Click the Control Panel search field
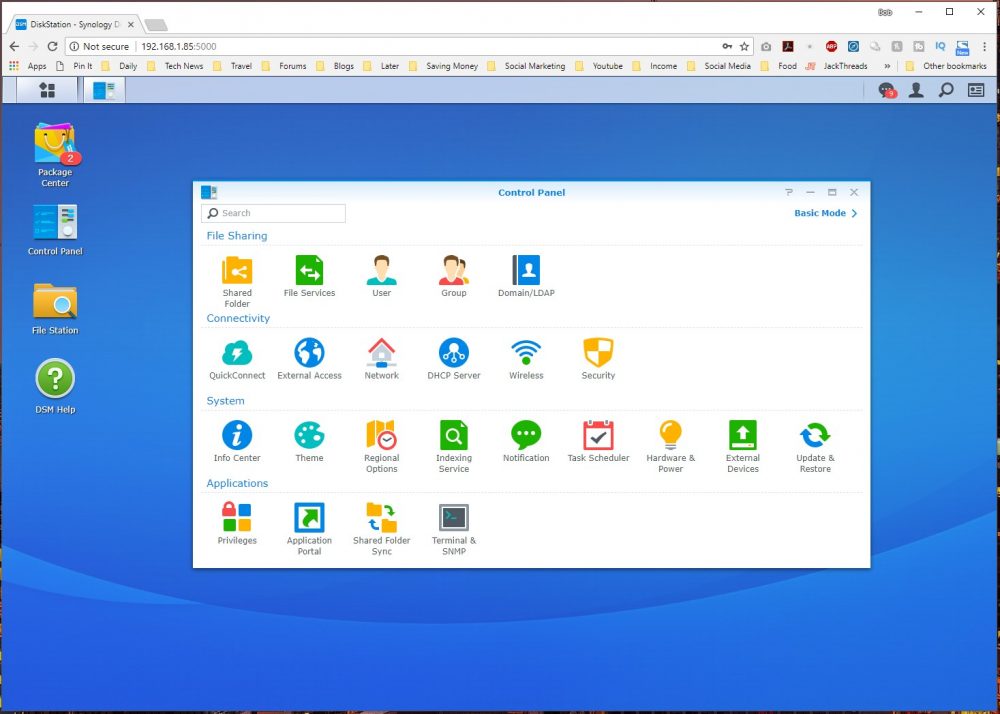 [x=274, y=213]
